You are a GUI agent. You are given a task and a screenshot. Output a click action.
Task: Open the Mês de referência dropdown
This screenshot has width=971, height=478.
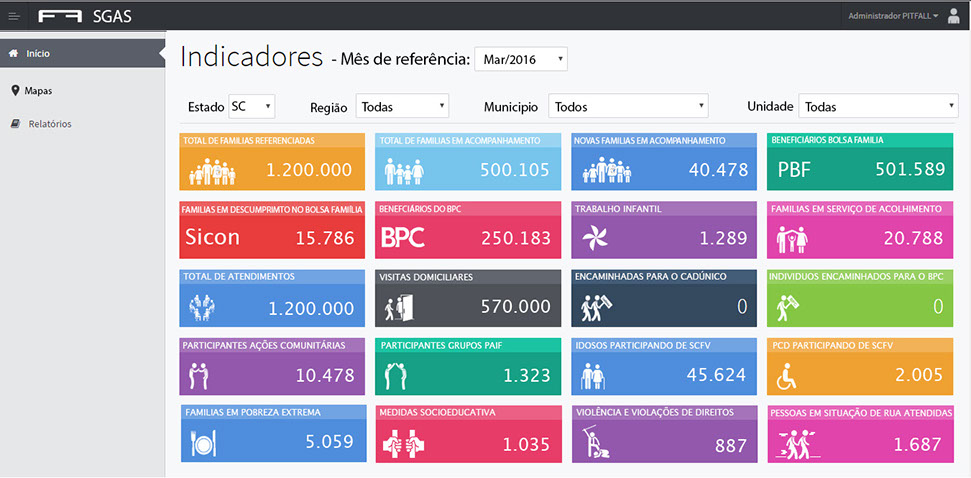pos(520,60)
